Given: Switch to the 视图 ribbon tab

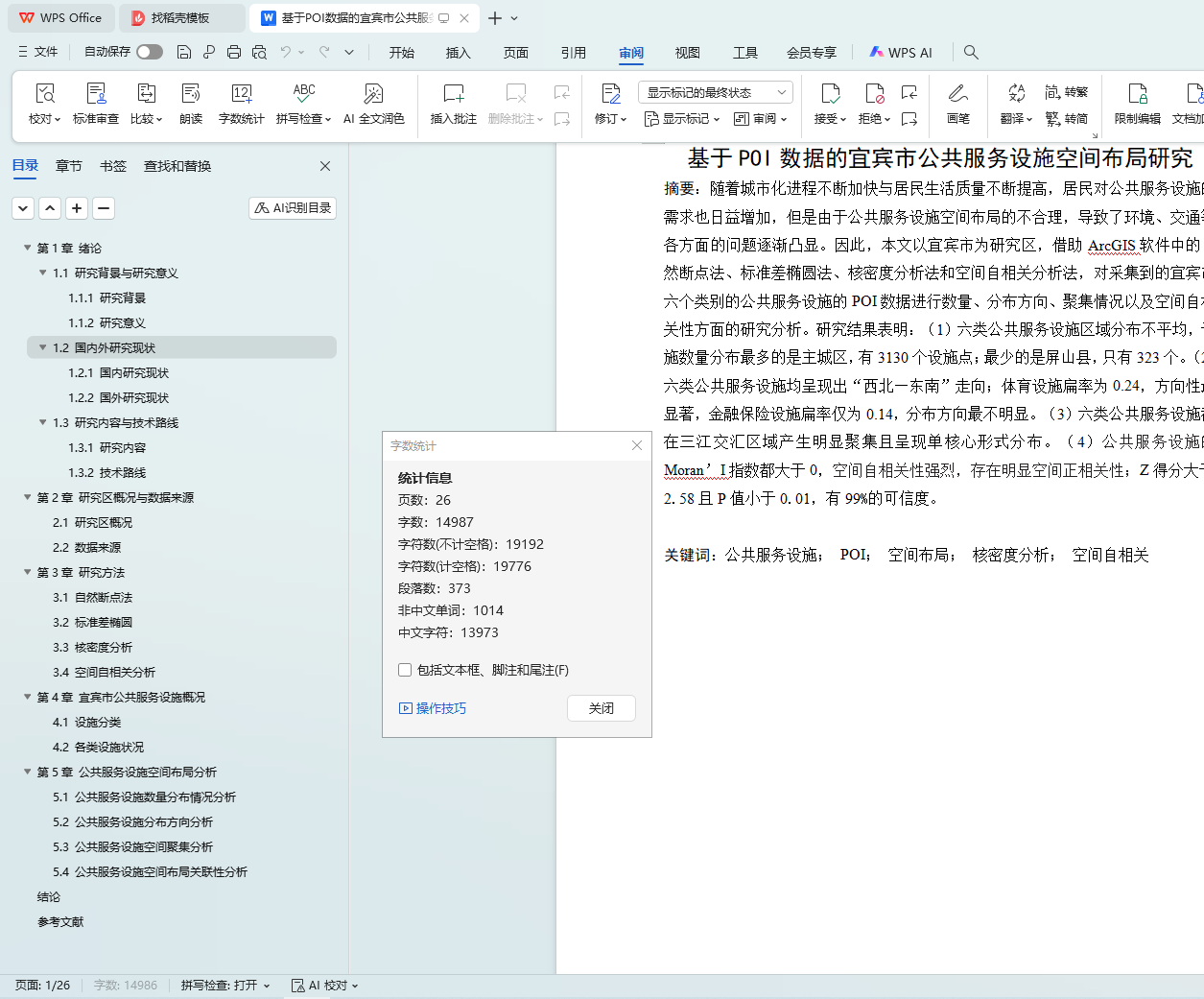Looking at the screenshot, I should click(x=687, y=53).
